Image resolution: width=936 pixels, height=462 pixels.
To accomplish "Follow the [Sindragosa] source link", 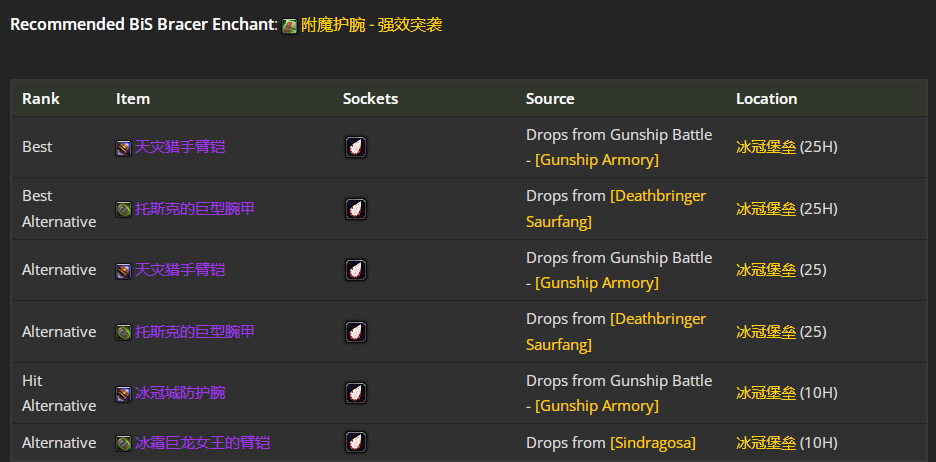I will click(653, 443).
